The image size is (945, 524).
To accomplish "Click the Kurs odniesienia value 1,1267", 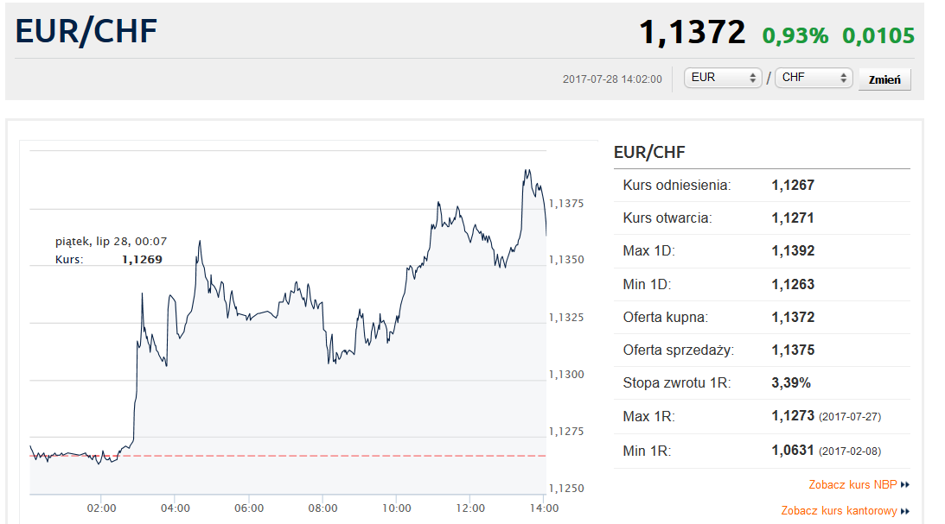I will pos(793,185).
